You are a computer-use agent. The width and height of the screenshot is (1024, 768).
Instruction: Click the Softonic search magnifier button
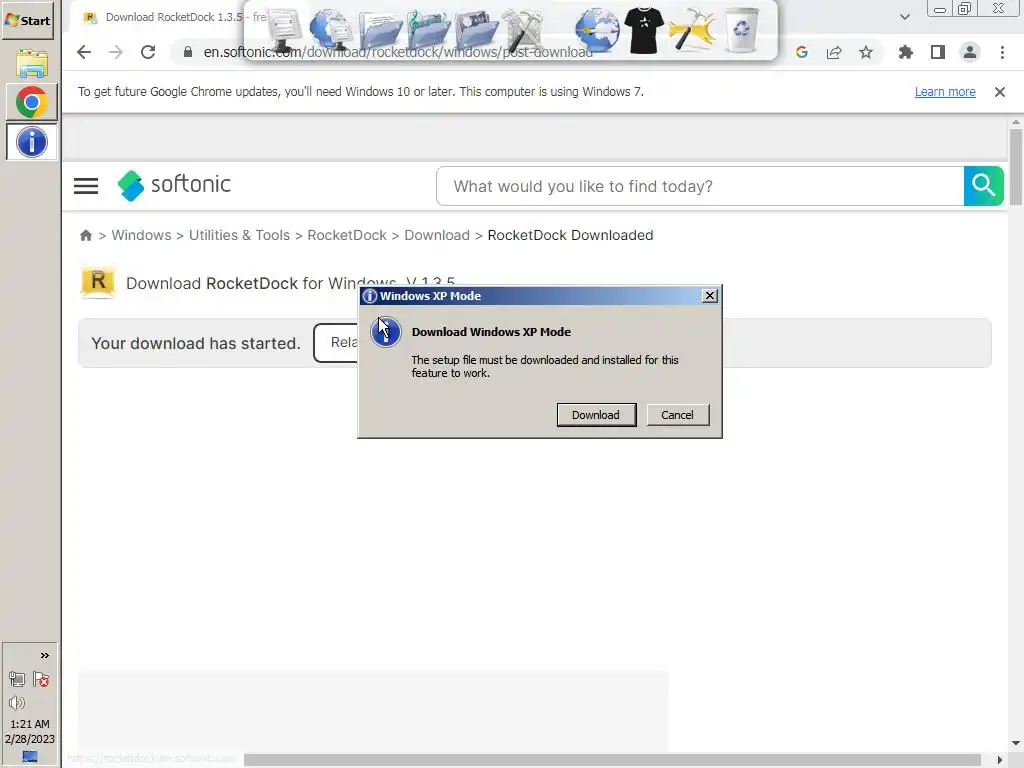click(984, 186)
